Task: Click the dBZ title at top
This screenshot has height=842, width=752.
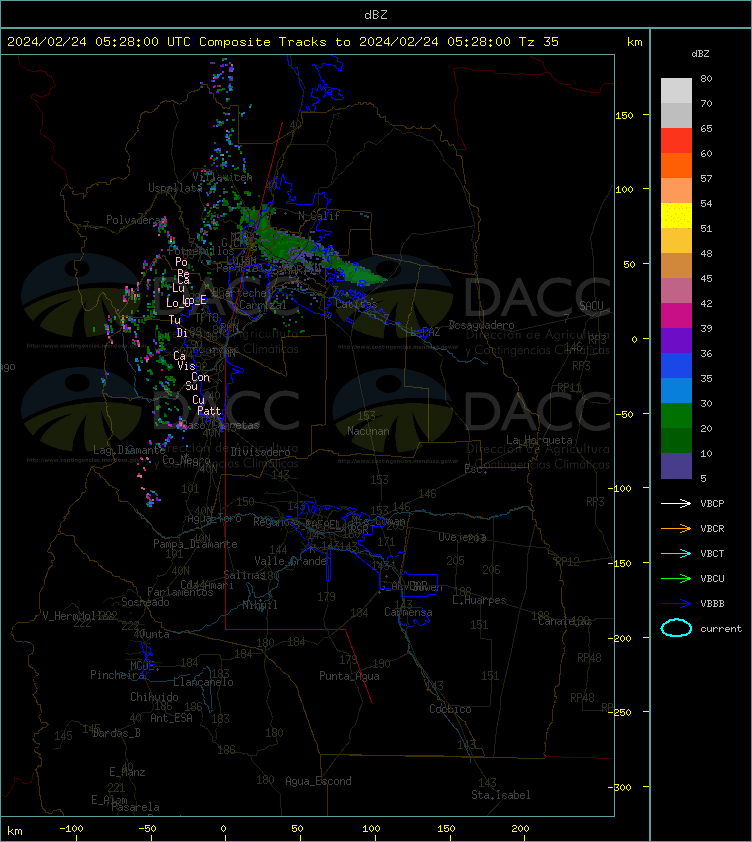Action: [x=375, y=14]
